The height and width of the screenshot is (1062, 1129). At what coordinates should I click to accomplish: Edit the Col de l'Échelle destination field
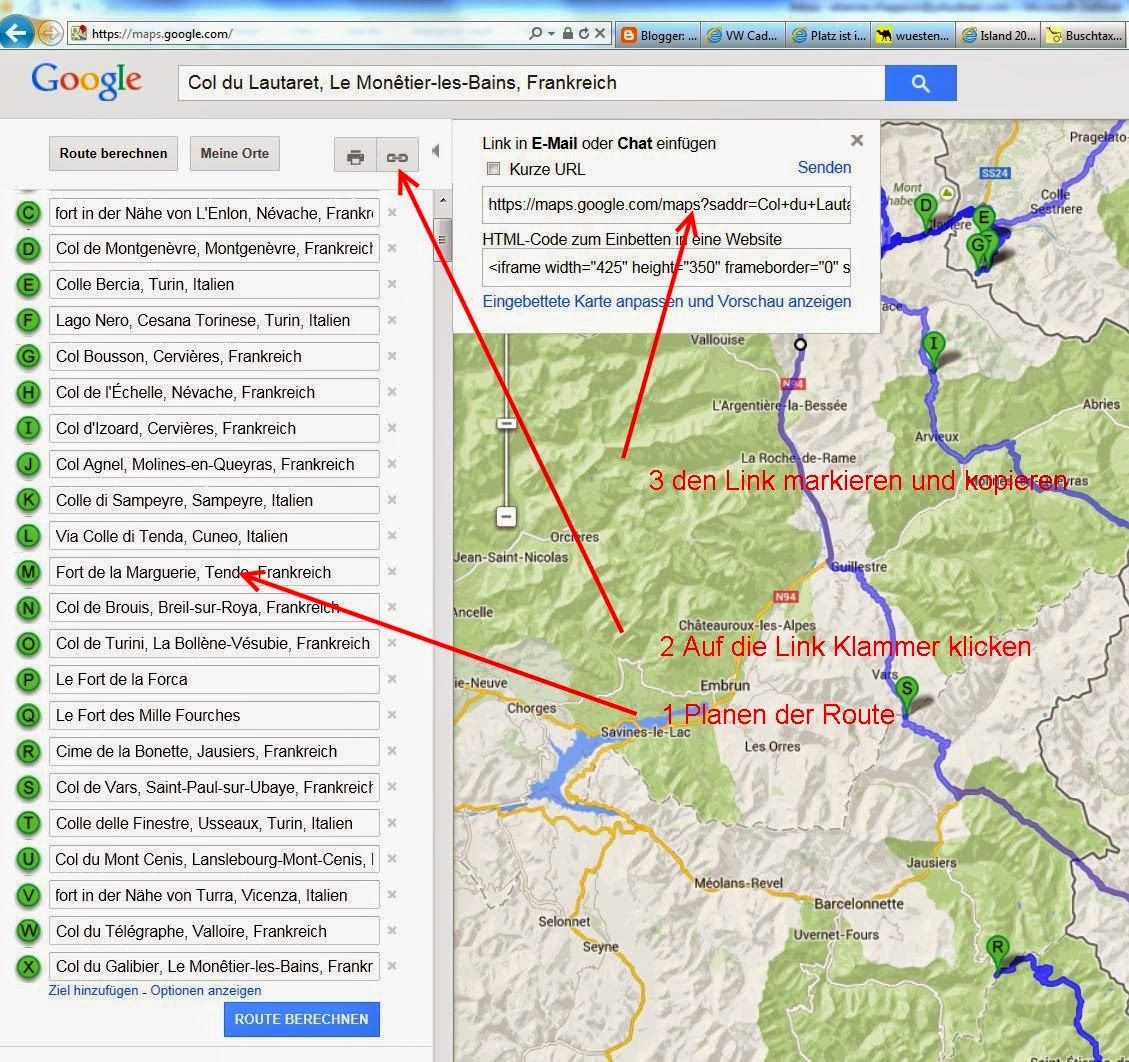[x=214, y=392]
